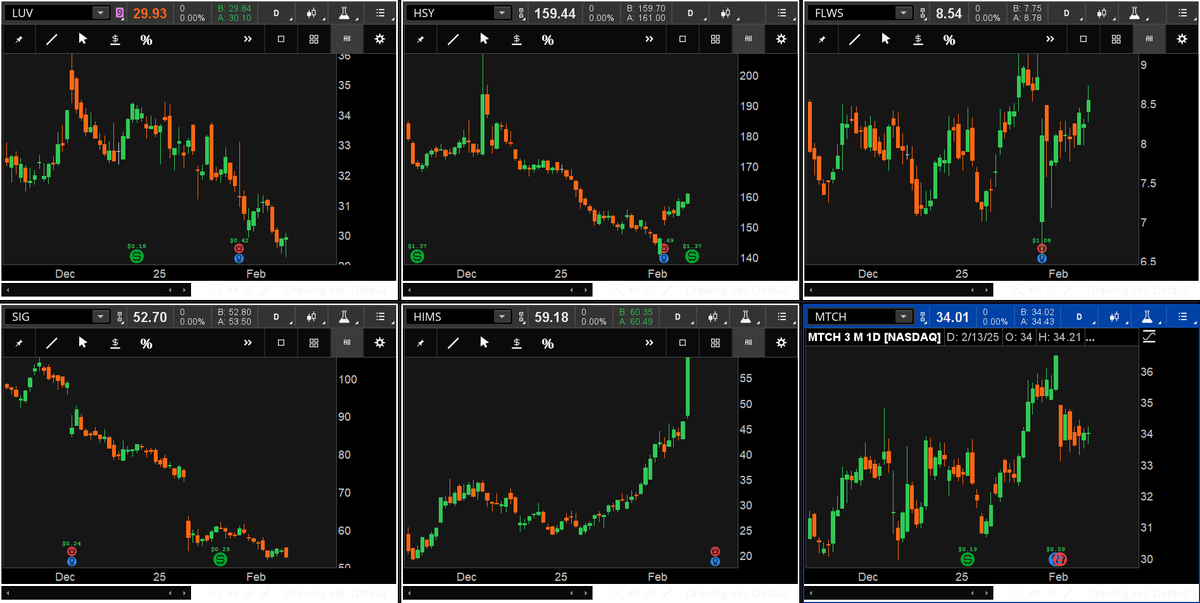
Task: Select the trendline drawing tool in LUV chart
Action: click(x=52, y=39)
